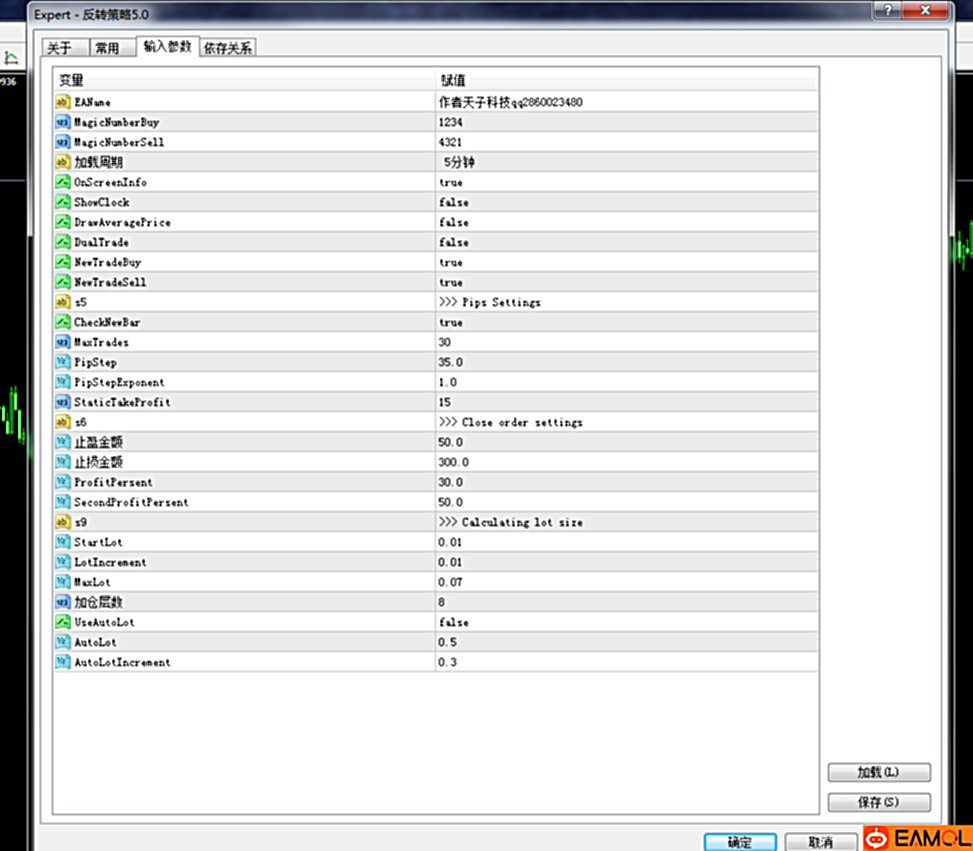Click the MagicNumberBuy integer icon
This screenshot has height=851, width=973.
[x=63, y=122]
